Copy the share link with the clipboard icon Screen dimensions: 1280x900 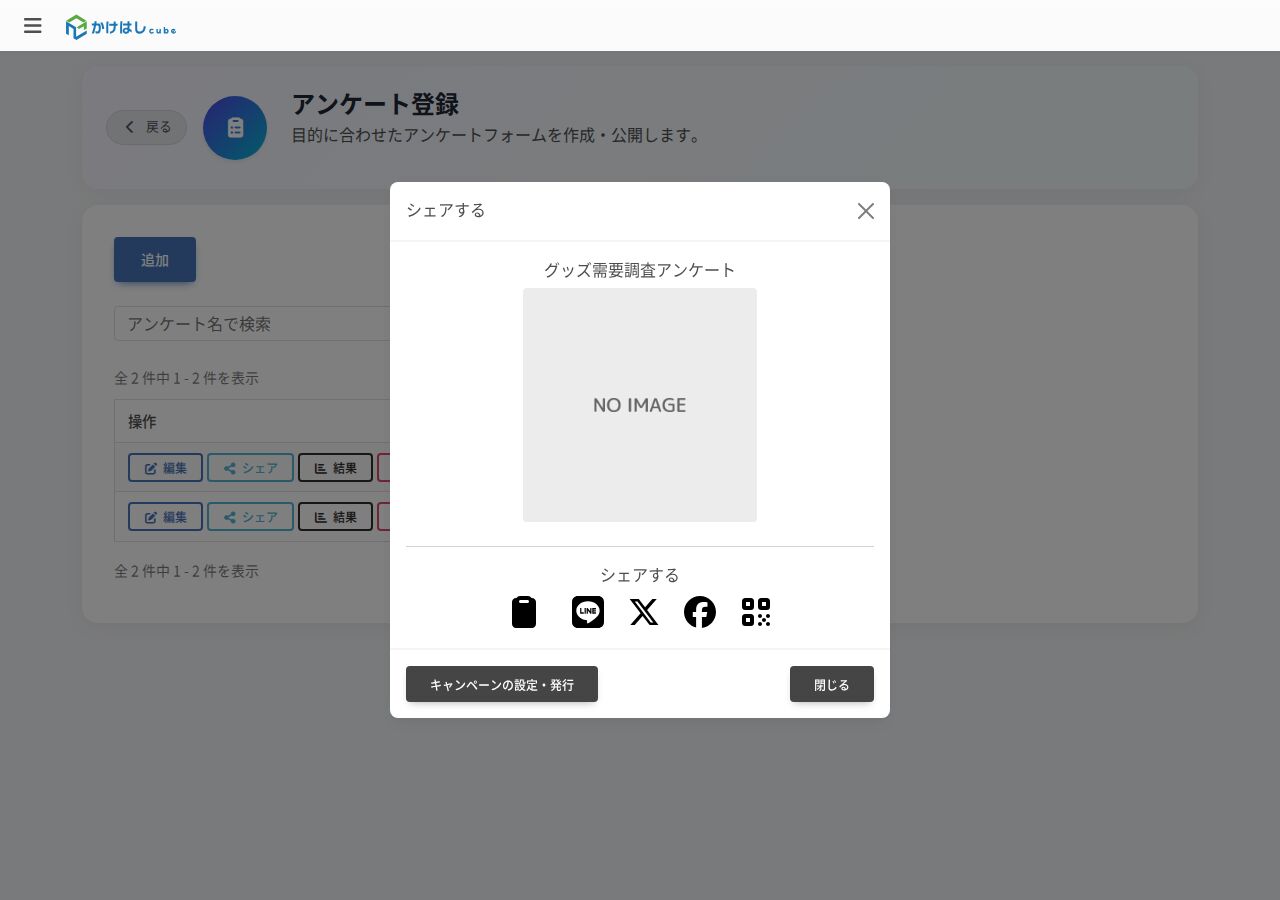pos(524,612)
